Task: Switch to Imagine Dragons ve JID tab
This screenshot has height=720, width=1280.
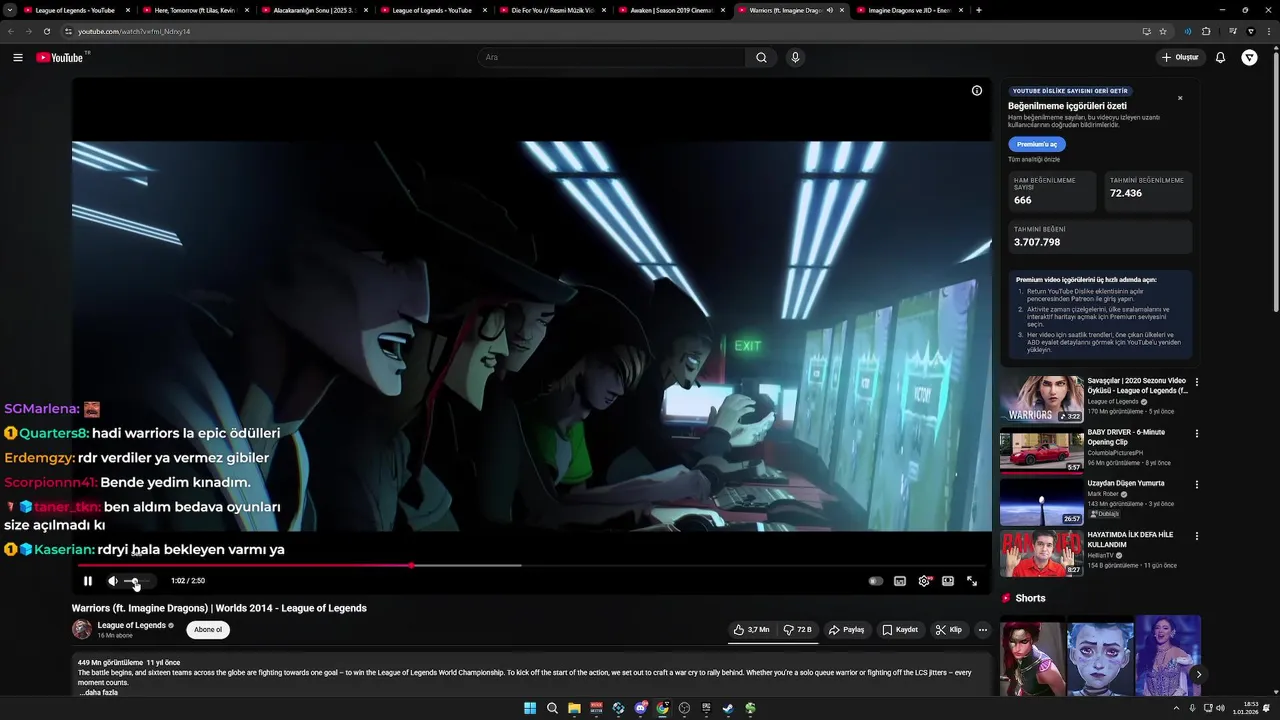Action: pos(909,10)
